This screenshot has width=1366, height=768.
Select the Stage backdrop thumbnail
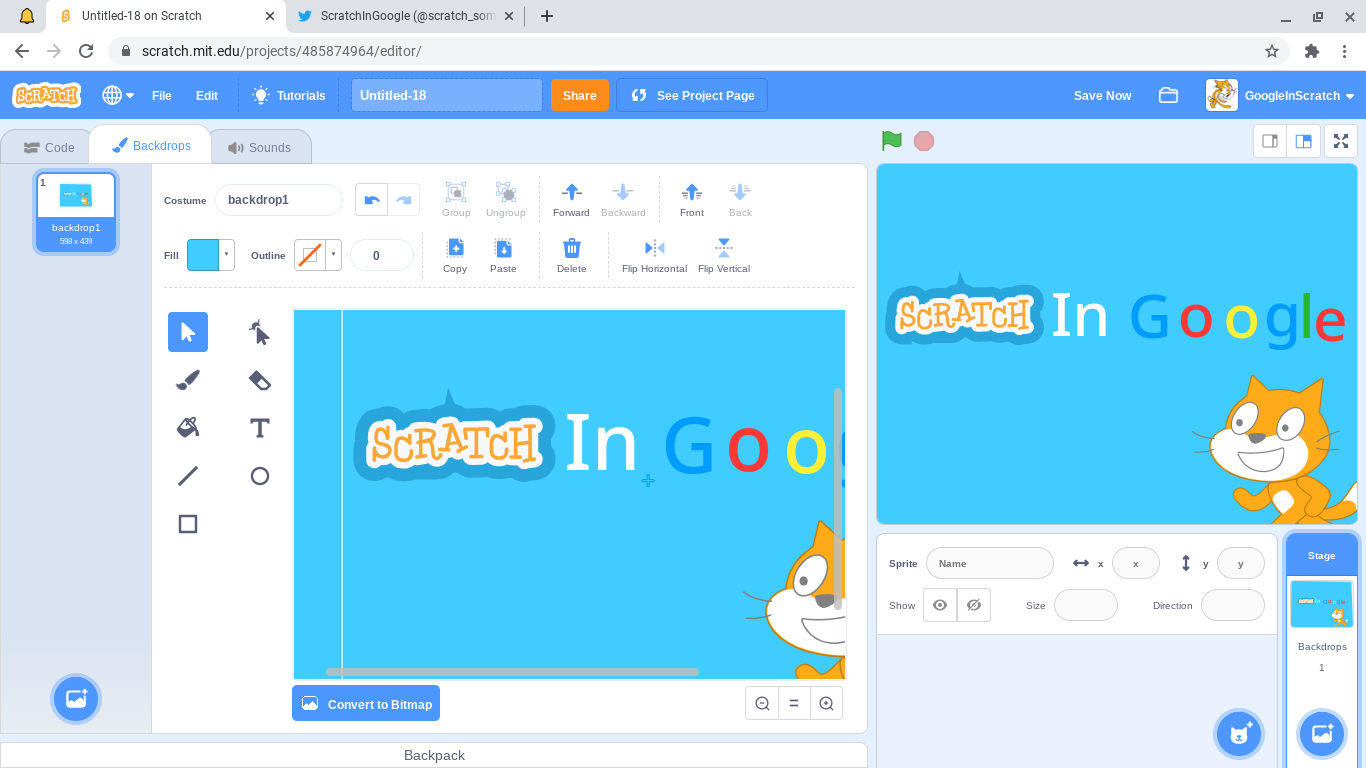(x=1321, y=604)
